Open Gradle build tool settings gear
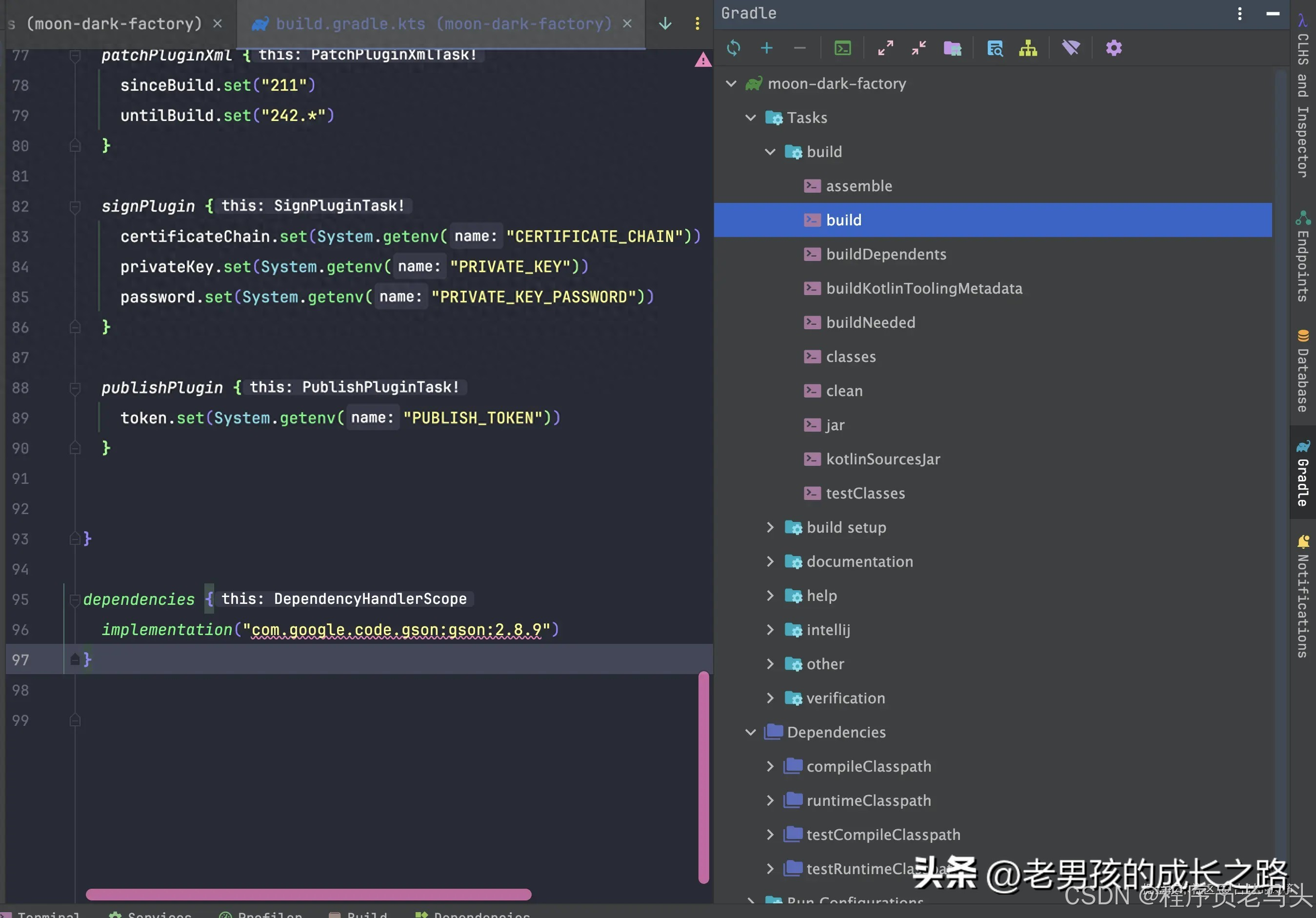Screen dimensions: 1316x918 1113,48
